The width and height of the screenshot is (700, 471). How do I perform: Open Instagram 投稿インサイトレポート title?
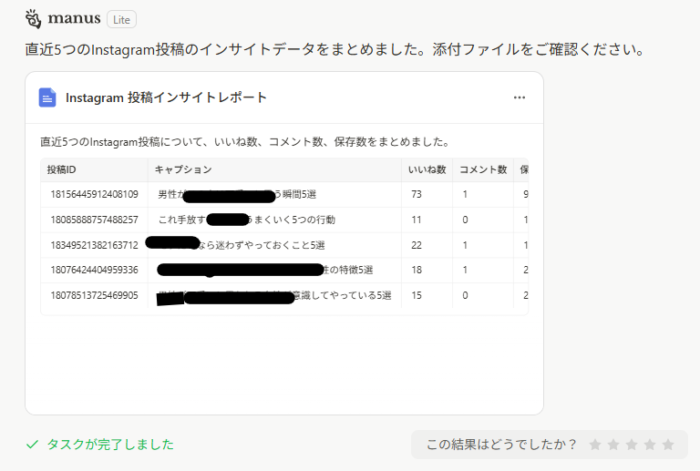pos(166,98)
